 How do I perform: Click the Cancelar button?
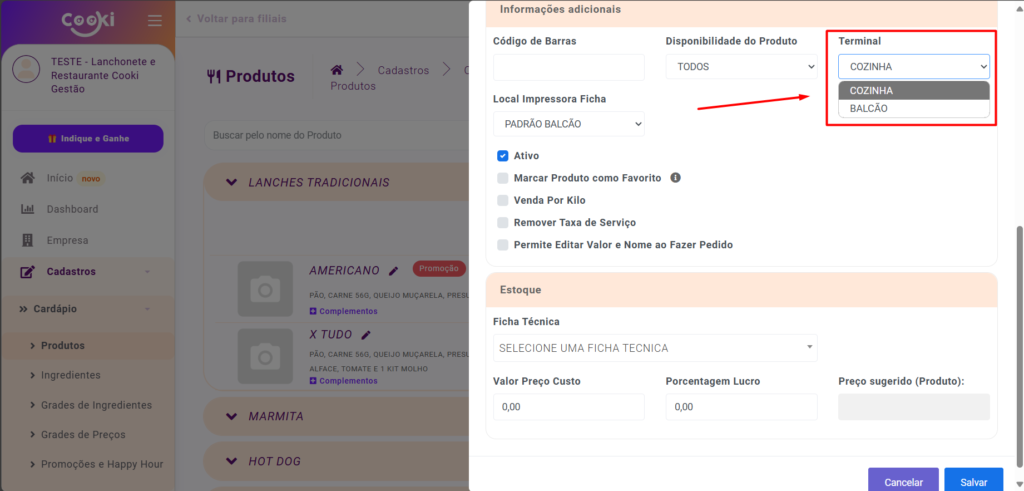click(903, 481)
